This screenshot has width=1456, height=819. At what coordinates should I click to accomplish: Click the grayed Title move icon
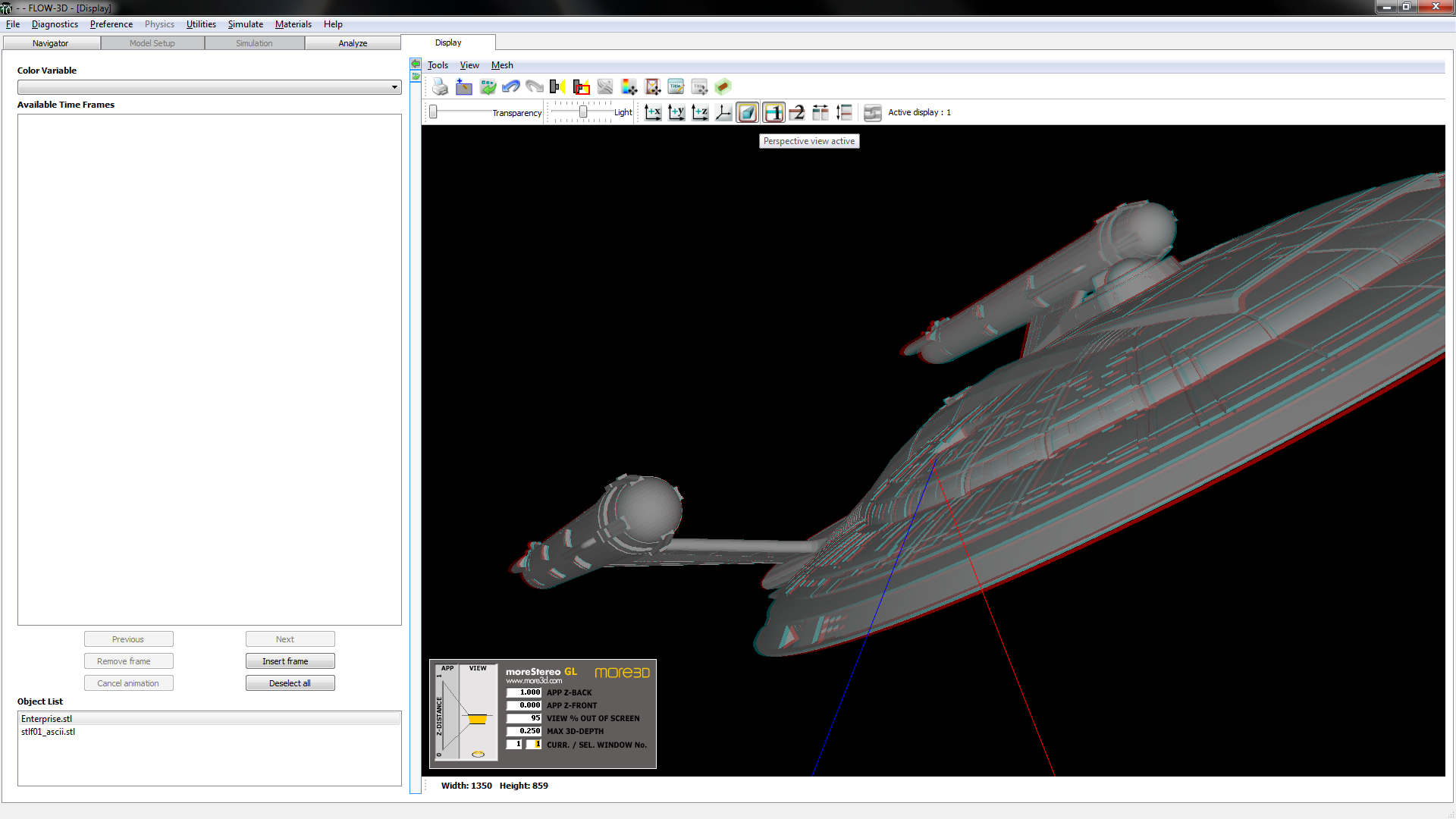click(699, 87)
